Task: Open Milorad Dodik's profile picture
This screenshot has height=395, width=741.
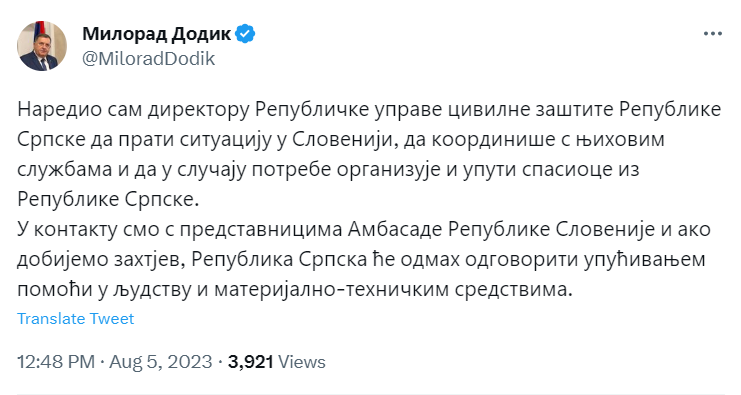Action: pyautogui.click(x=42, y=46)
